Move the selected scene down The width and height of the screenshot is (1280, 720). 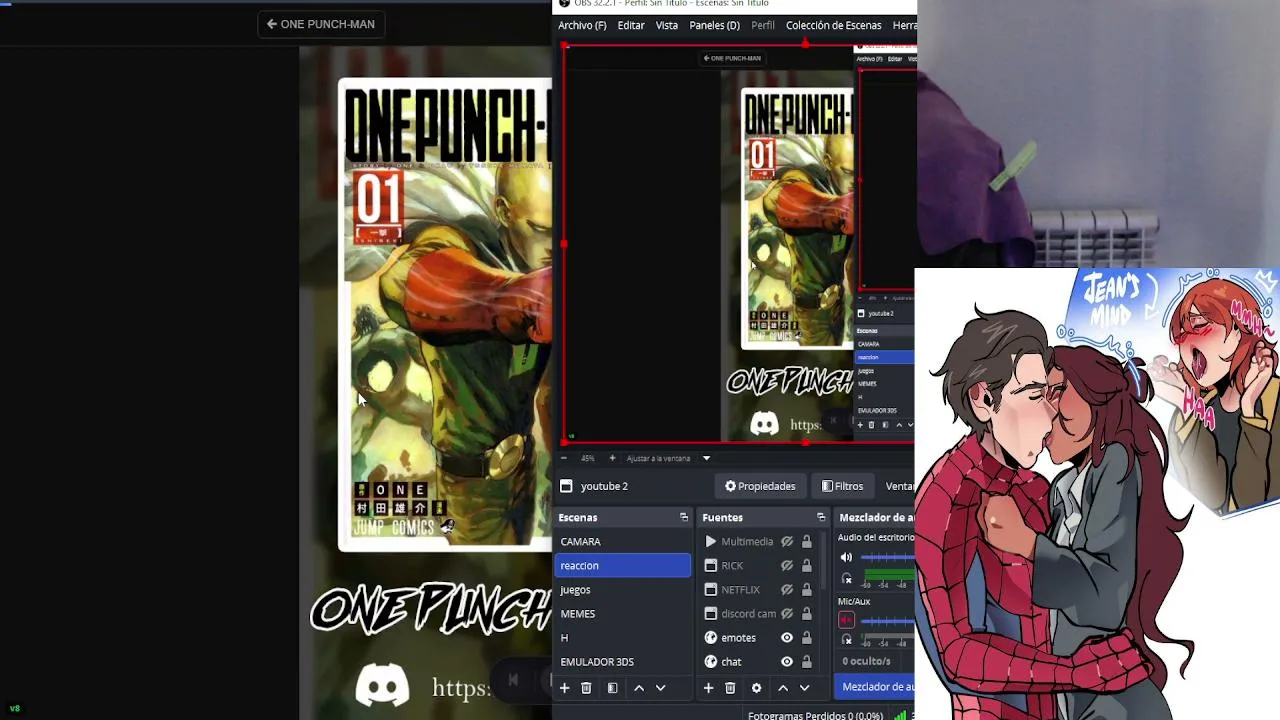point(660,688)
